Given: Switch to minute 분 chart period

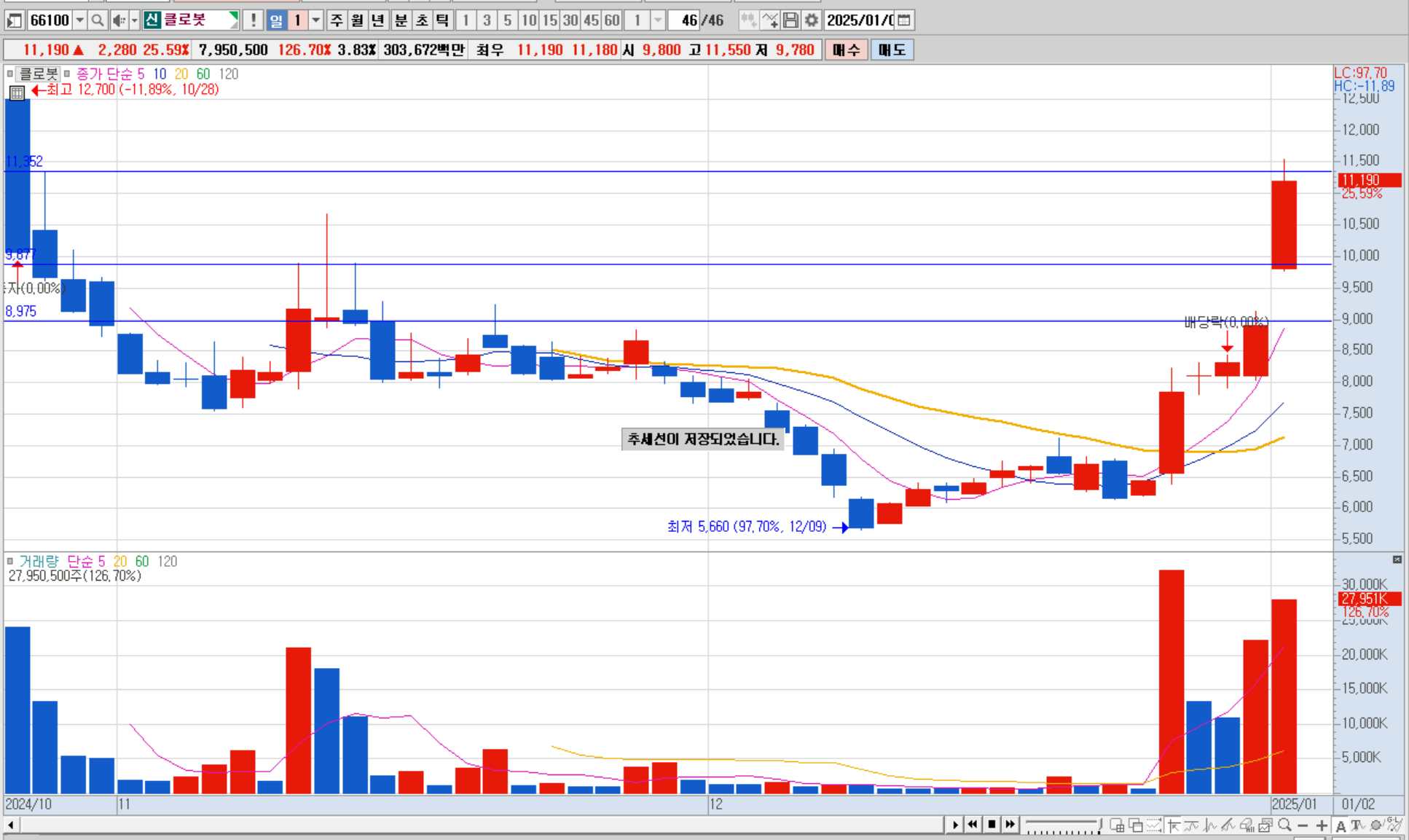Looking at the screenshot, I should [x=401, y=20].
